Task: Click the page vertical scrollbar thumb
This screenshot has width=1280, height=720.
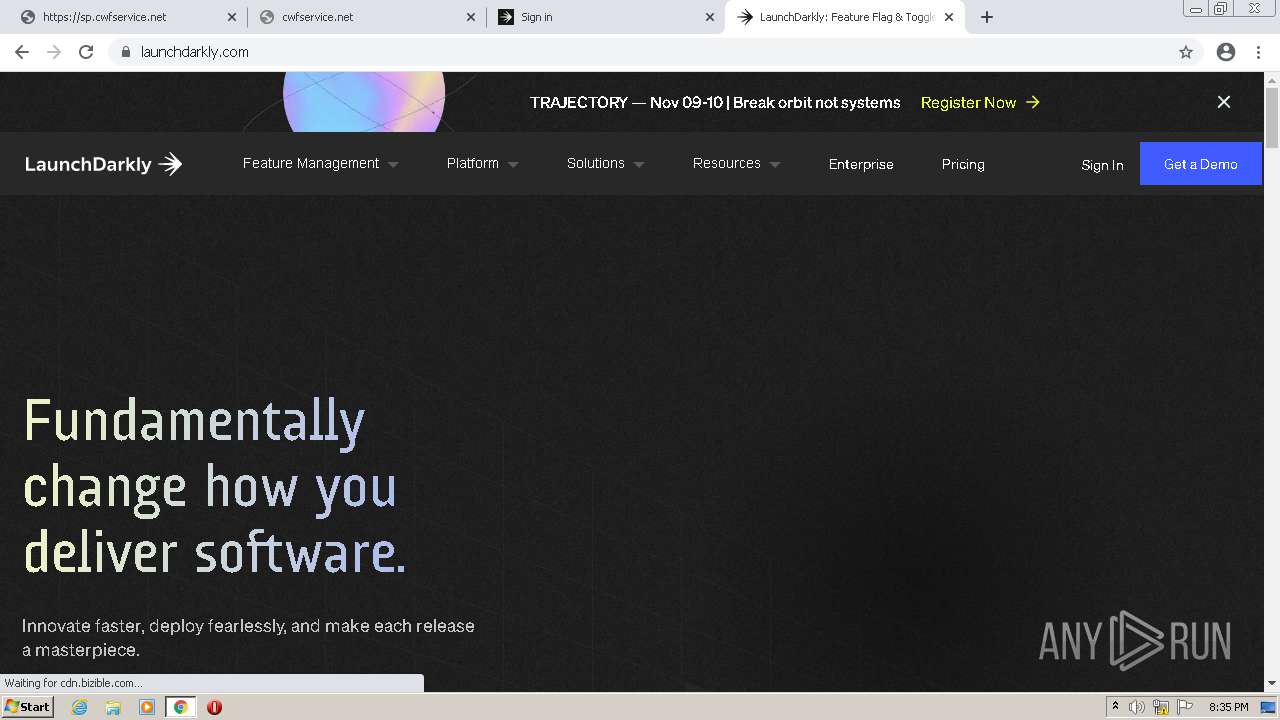Action: 1272,118
